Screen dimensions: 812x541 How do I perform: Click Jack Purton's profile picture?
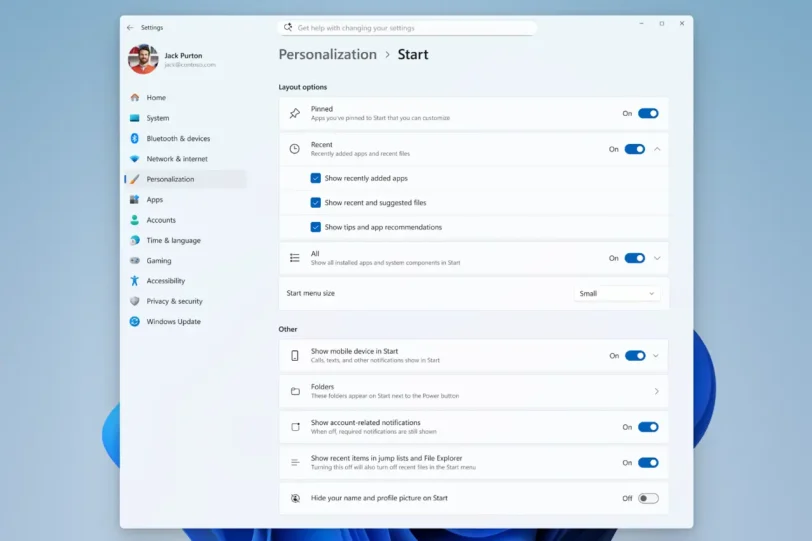(x=143, y=60)
